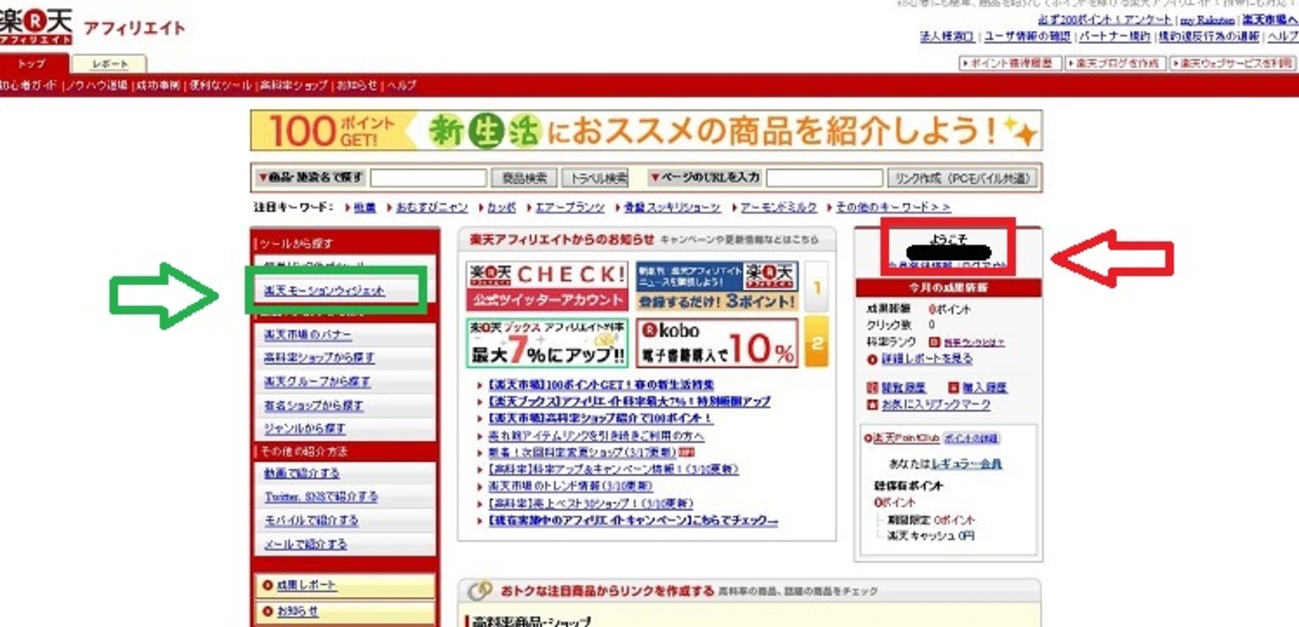Open お気に入りブックマーク link
1299x627 pixels.
(x=935, y=405)
